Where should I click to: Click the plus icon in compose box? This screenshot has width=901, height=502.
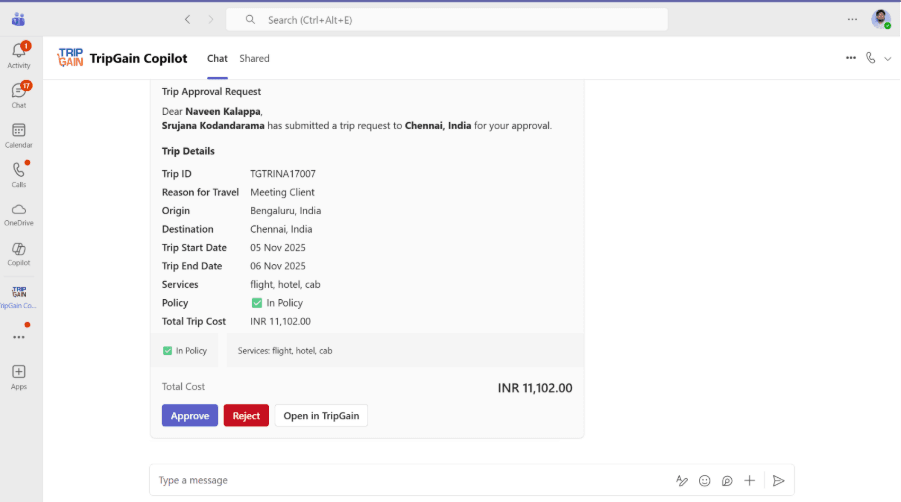[749, 481]
